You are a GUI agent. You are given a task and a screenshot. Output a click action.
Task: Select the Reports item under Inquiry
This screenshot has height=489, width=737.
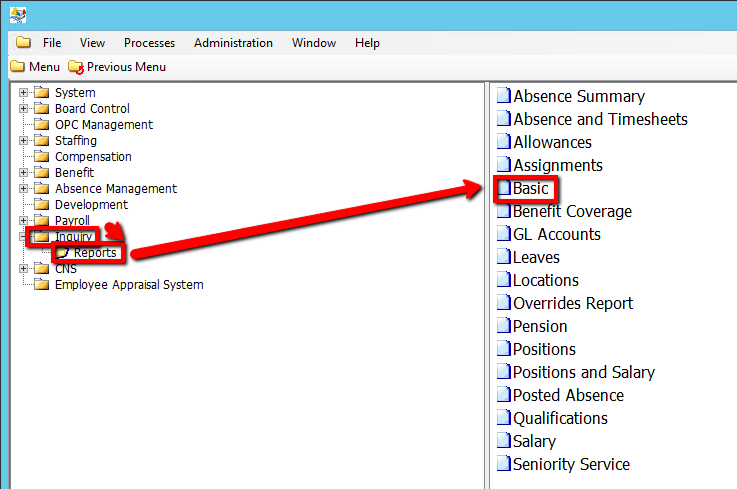coord(95,253)
